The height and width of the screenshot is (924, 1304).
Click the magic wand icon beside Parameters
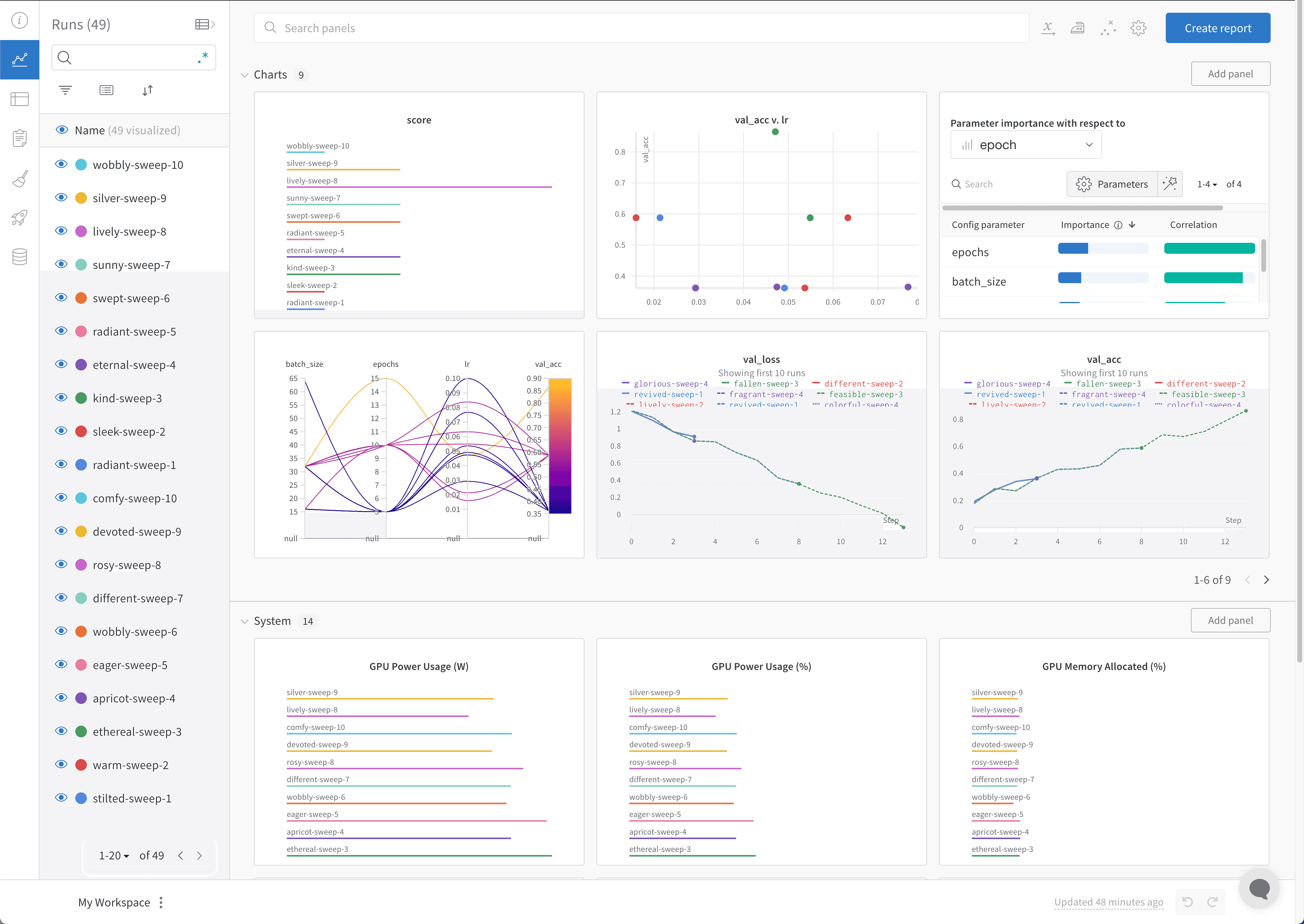coord(1170,184)
